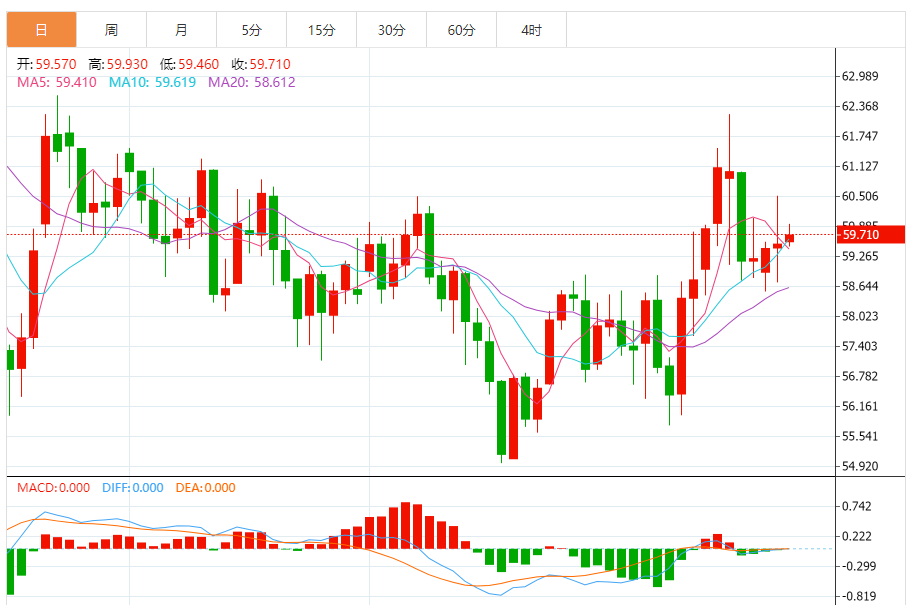The height and width of the screenshot is (605, 920).
Task: Click the MA20 moving average label
Action: click(x=251, y=82)
